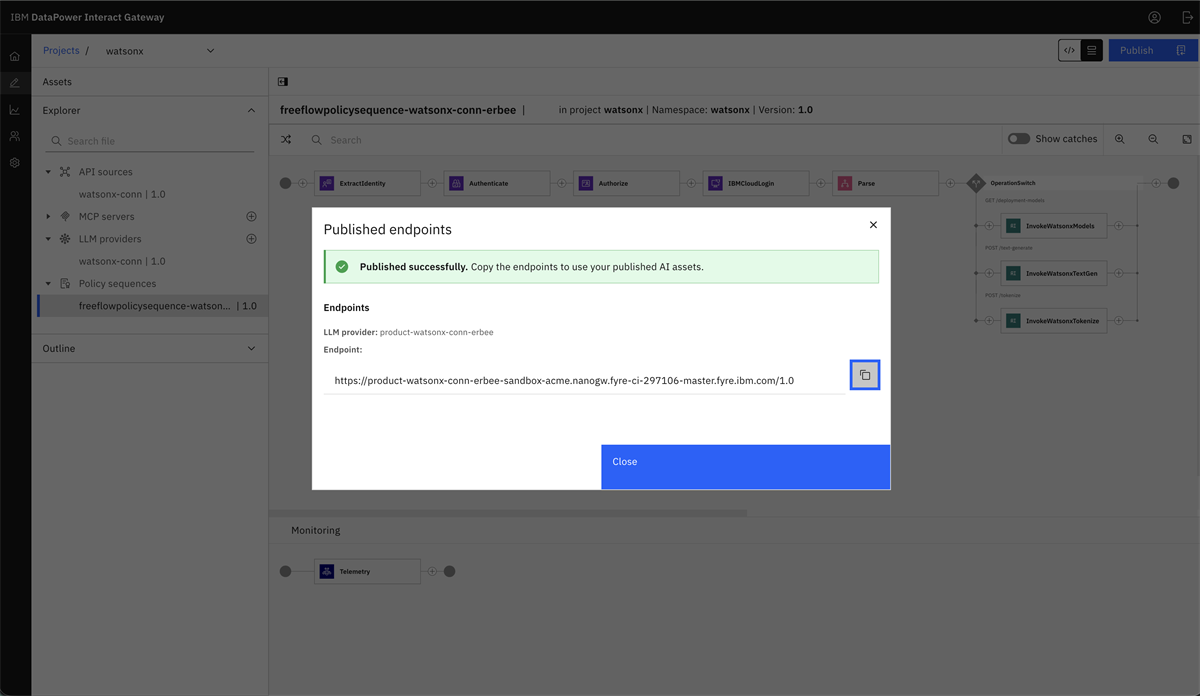Add a new LLM provider
1200x696 pixels.
pos(251,239)
